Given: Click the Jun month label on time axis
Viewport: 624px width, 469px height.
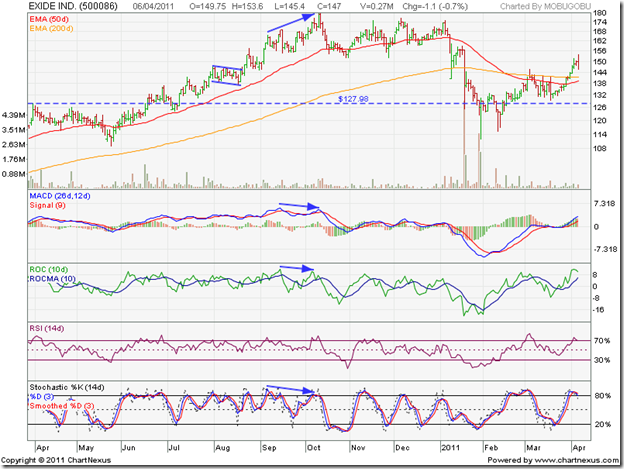Looking at the screenshot, I should click(129, 448).
